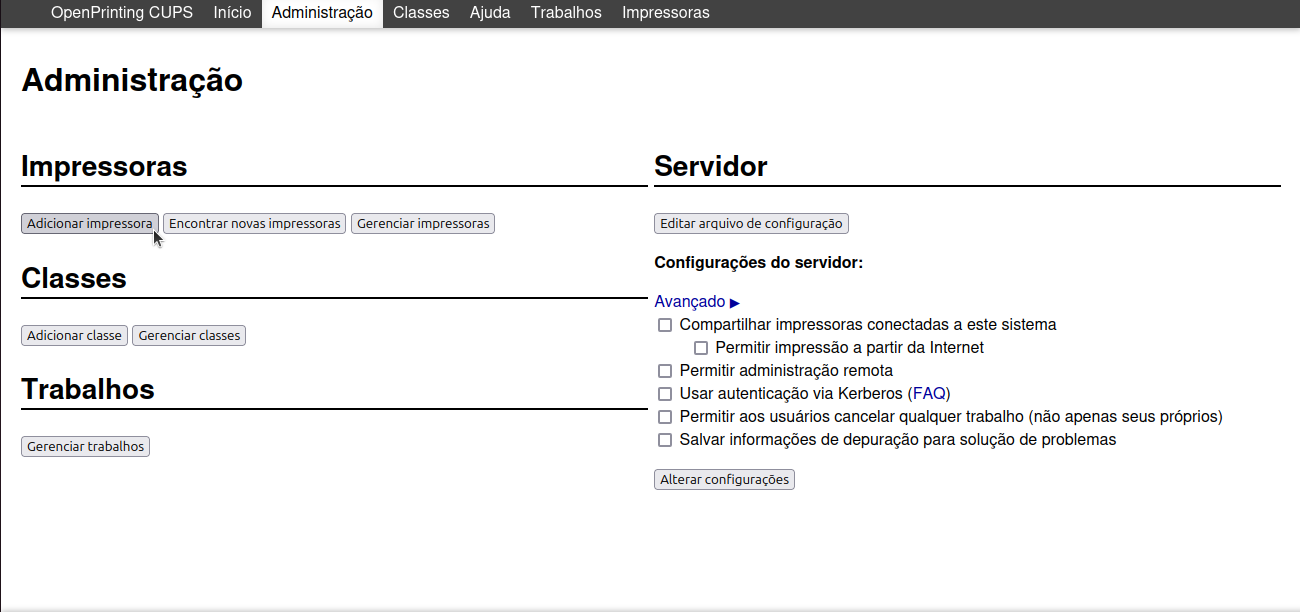This screenshot has height=612, width=1300.
Task: Click the Adicionar classe button
Action: [x=75, y=335]
